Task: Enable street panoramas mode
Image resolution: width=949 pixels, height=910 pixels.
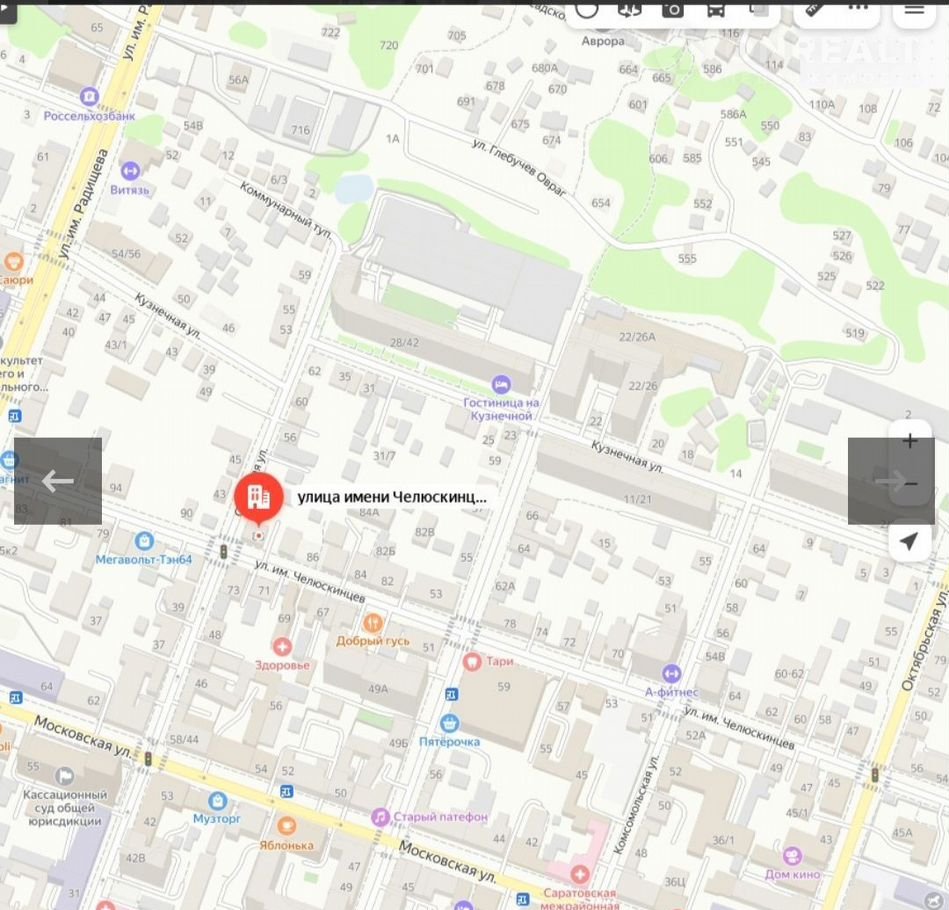Action: click(x=629, y=9)
